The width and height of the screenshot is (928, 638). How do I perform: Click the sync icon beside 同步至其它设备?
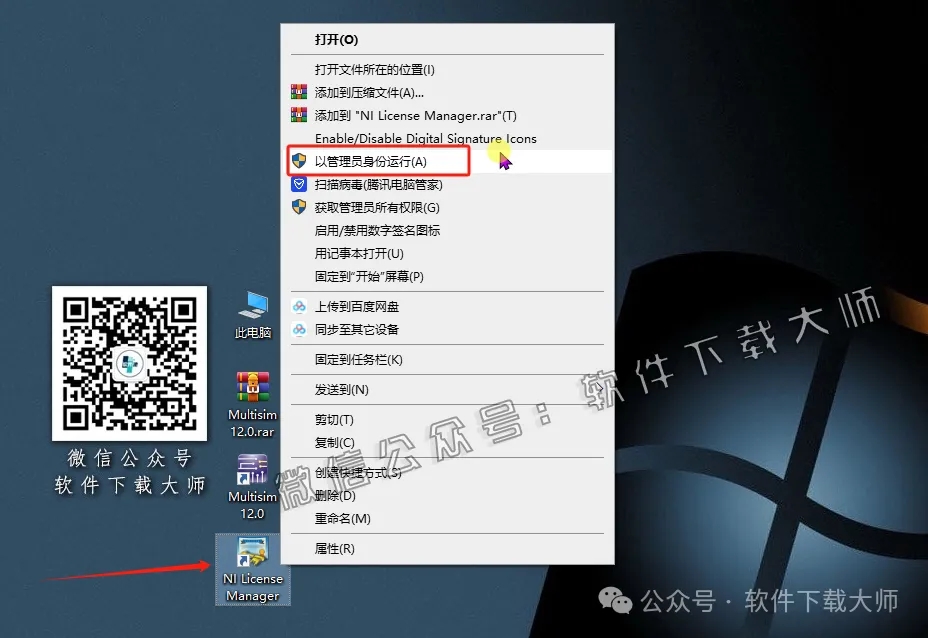point(298,329)
